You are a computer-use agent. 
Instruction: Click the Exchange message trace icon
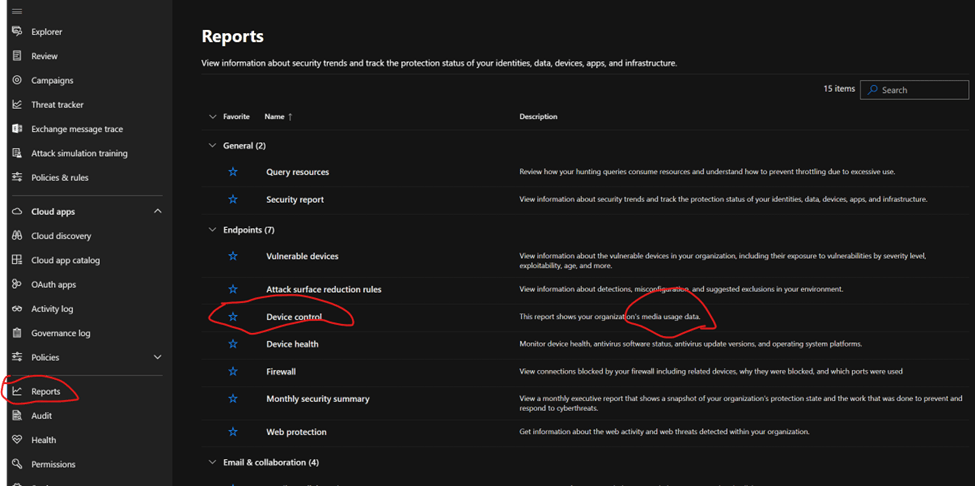click(17, 129)
